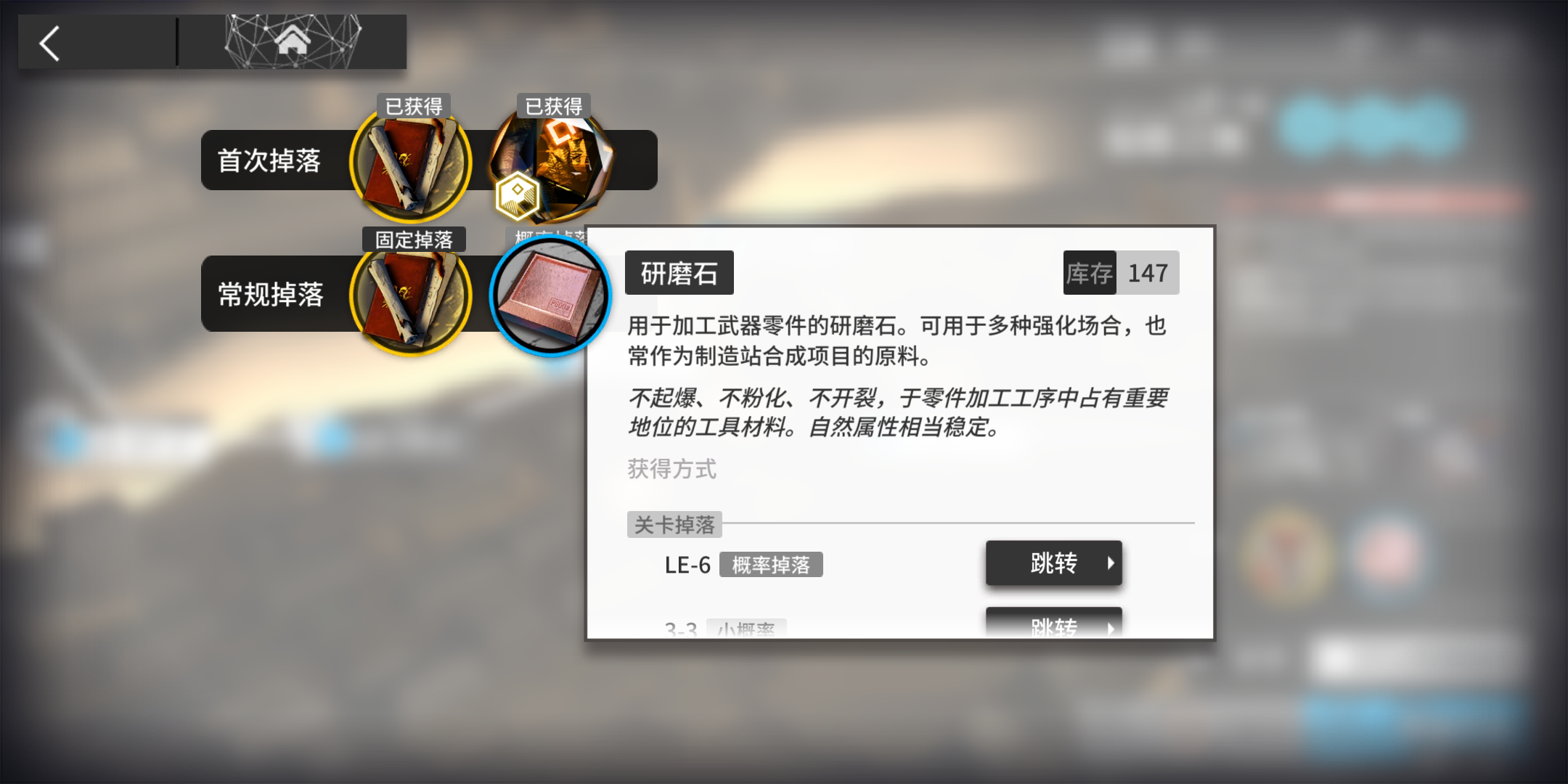Select first-drop furniture crystal item
Screen dimensions: 1568x784
(552, 163)
